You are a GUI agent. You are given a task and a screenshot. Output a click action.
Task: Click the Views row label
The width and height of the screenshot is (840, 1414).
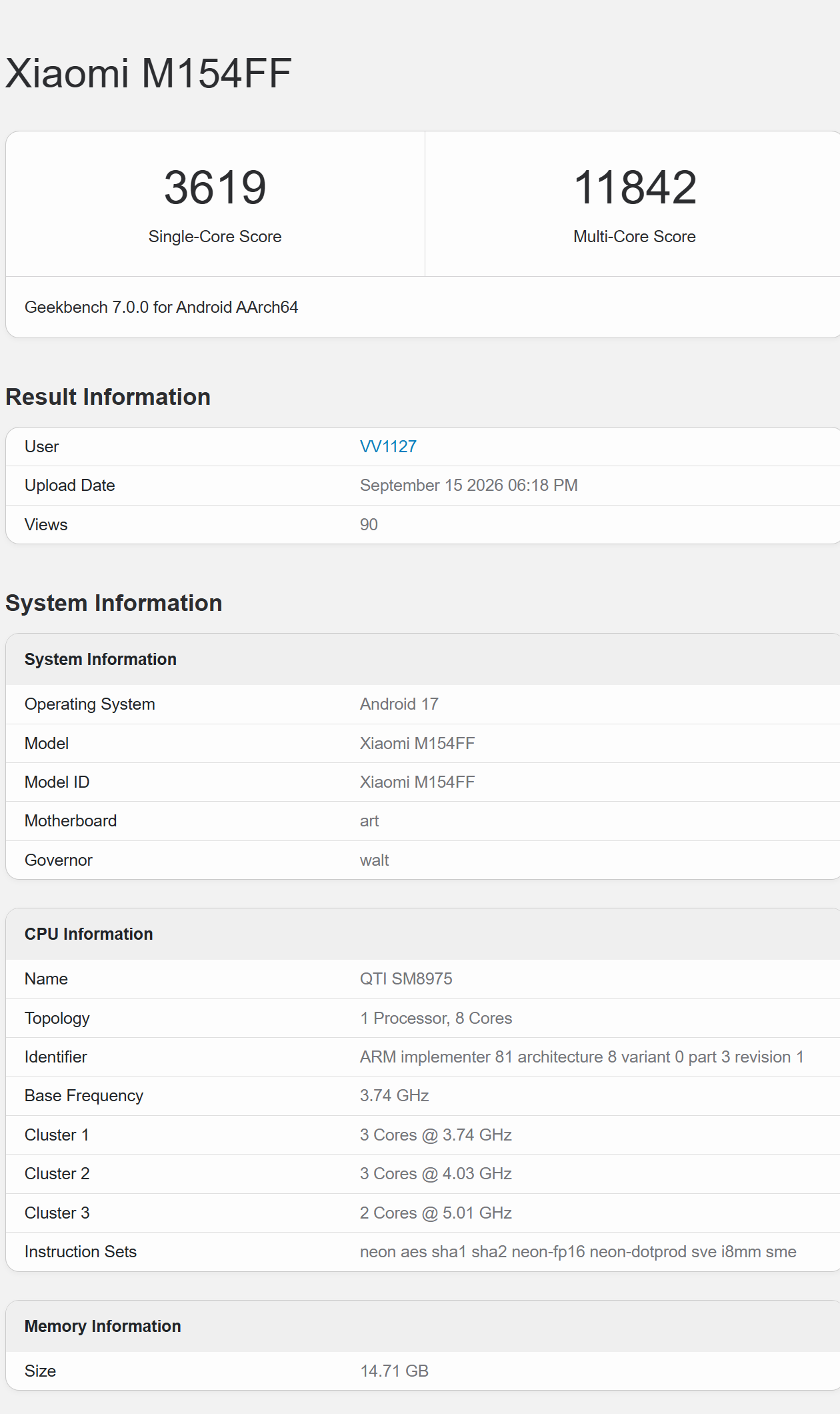pyautogui.click(x=46, y=524)
